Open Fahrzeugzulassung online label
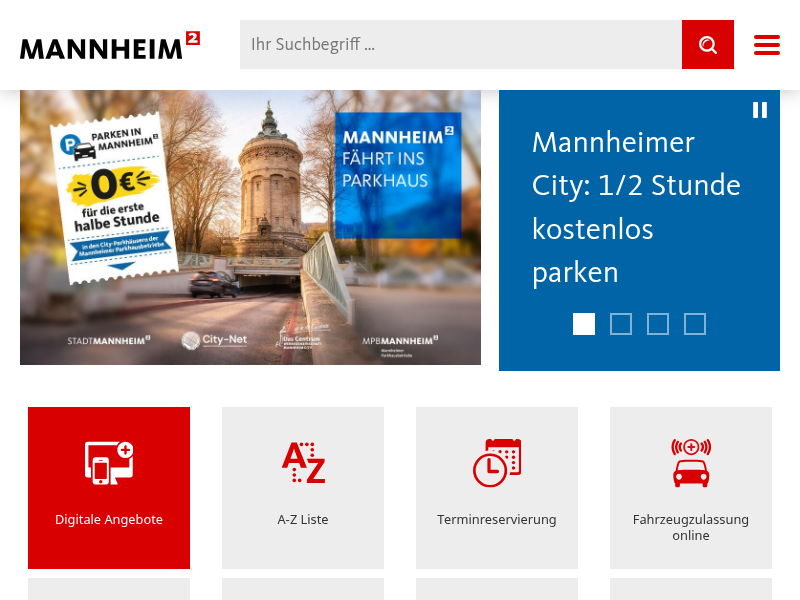This screenshot has width=800, height=600. [691, 528]
